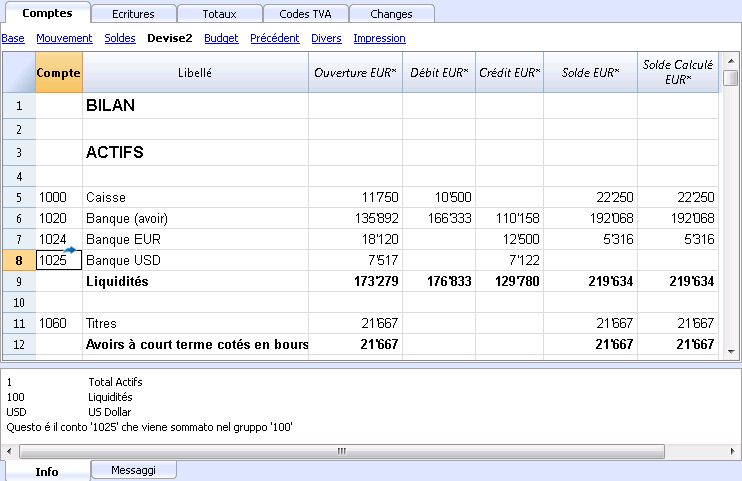Click Banque (avoir) credit value 110'158
The height and width of the screenshot is (481, 742).
510,218
